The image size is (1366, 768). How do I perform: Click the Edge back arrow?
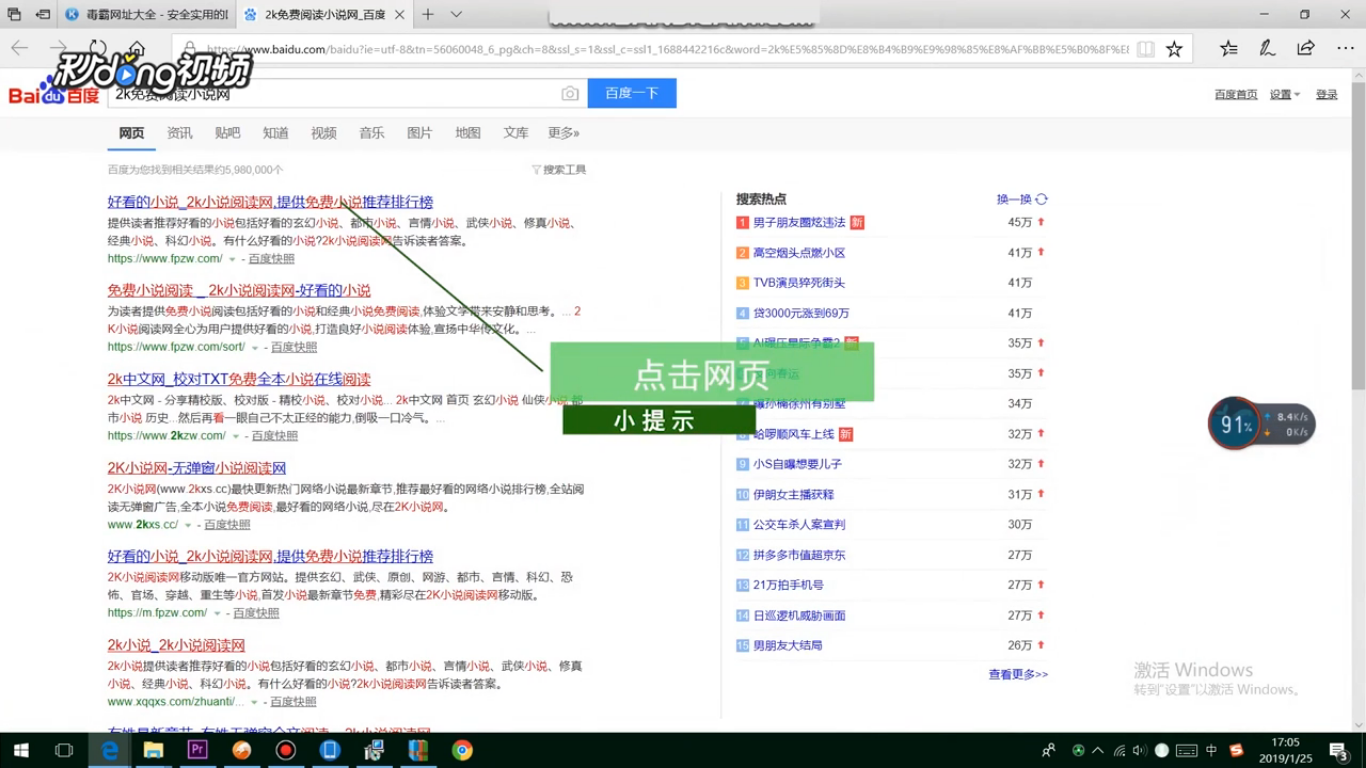click(20, 48)
